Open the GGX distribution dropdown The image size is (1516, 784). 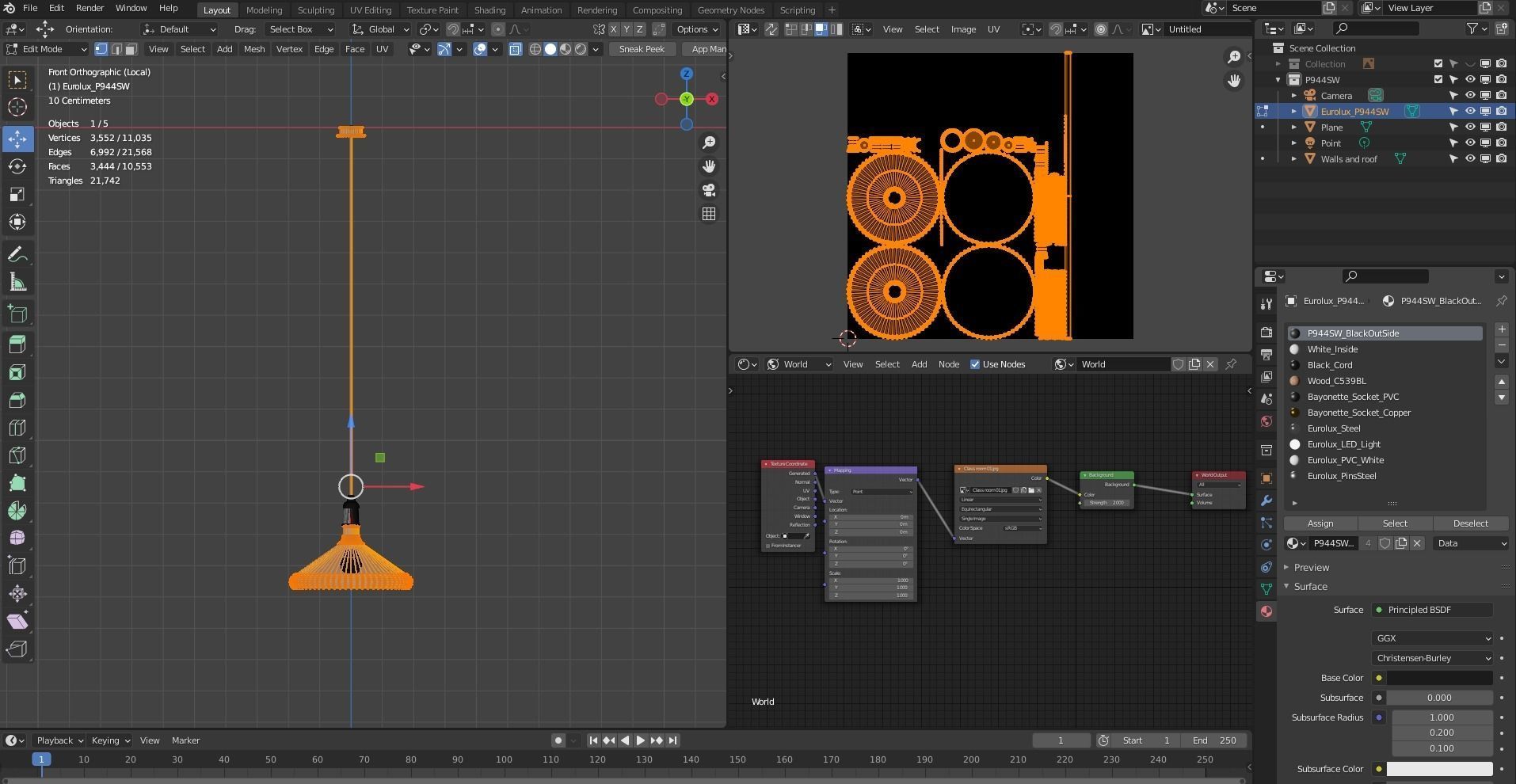coord(1432,638)
